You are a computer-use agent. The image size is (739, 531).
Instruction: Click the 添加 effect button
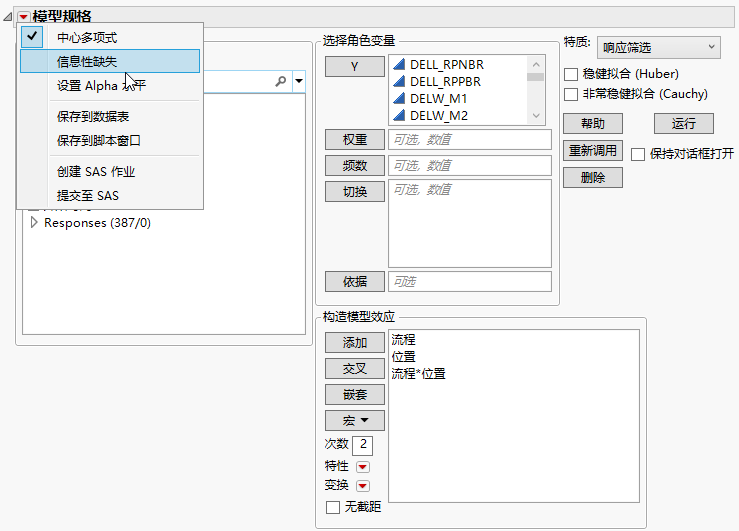tap(354, 343)
